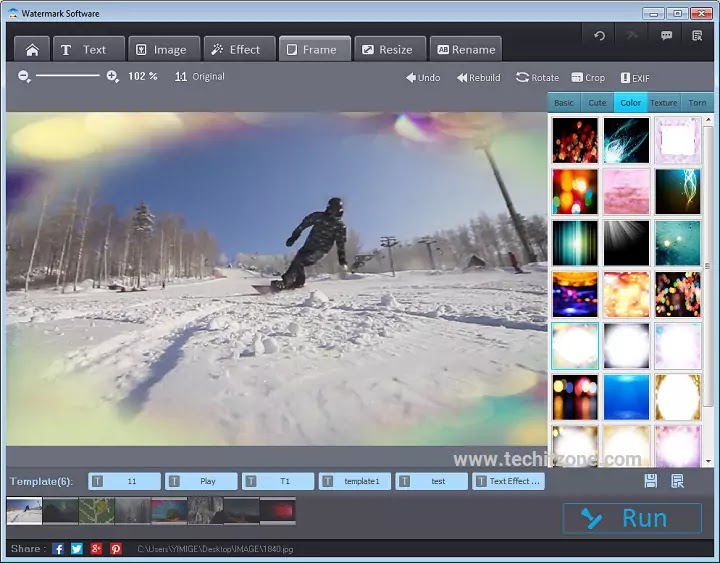This screenshot has width=720, height=563.
Task: Apply the template1 text template
Action: pos(355,481)
